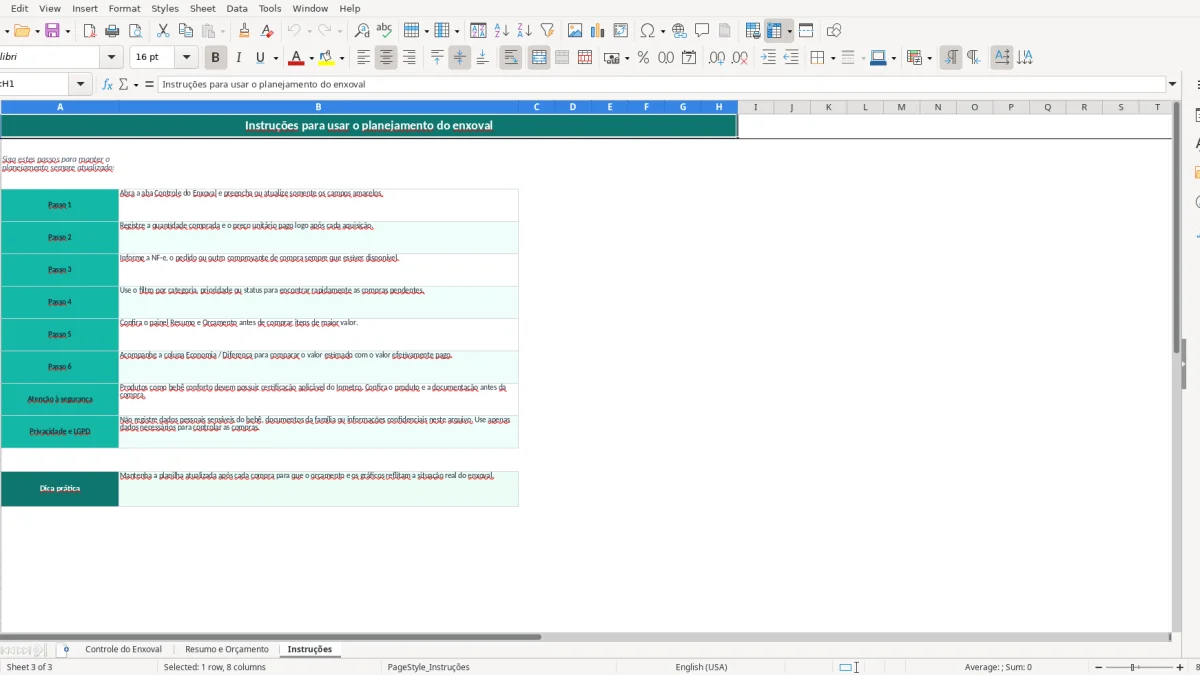This screenshot has height=675, width=1200.
Task: Expand the formula bar arrow
Action: pos(1172,85)
